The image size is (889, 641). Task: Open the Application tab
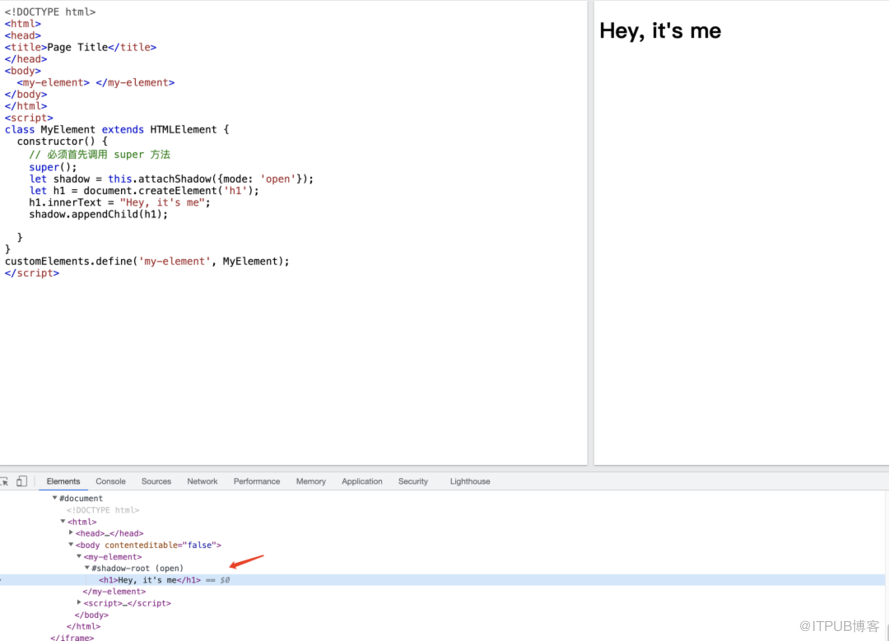pos(362,481)
